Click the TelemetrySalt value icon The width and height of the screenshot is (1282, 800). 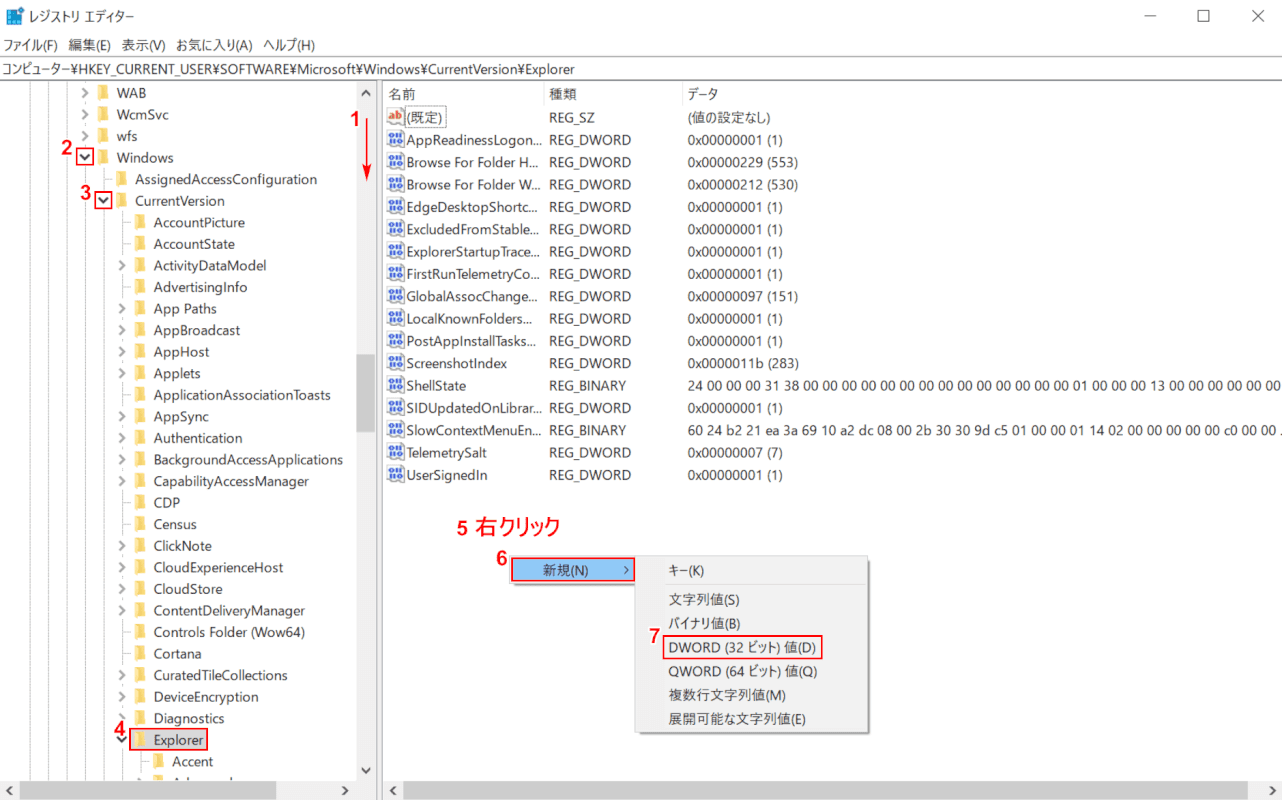tap(395, 453)
